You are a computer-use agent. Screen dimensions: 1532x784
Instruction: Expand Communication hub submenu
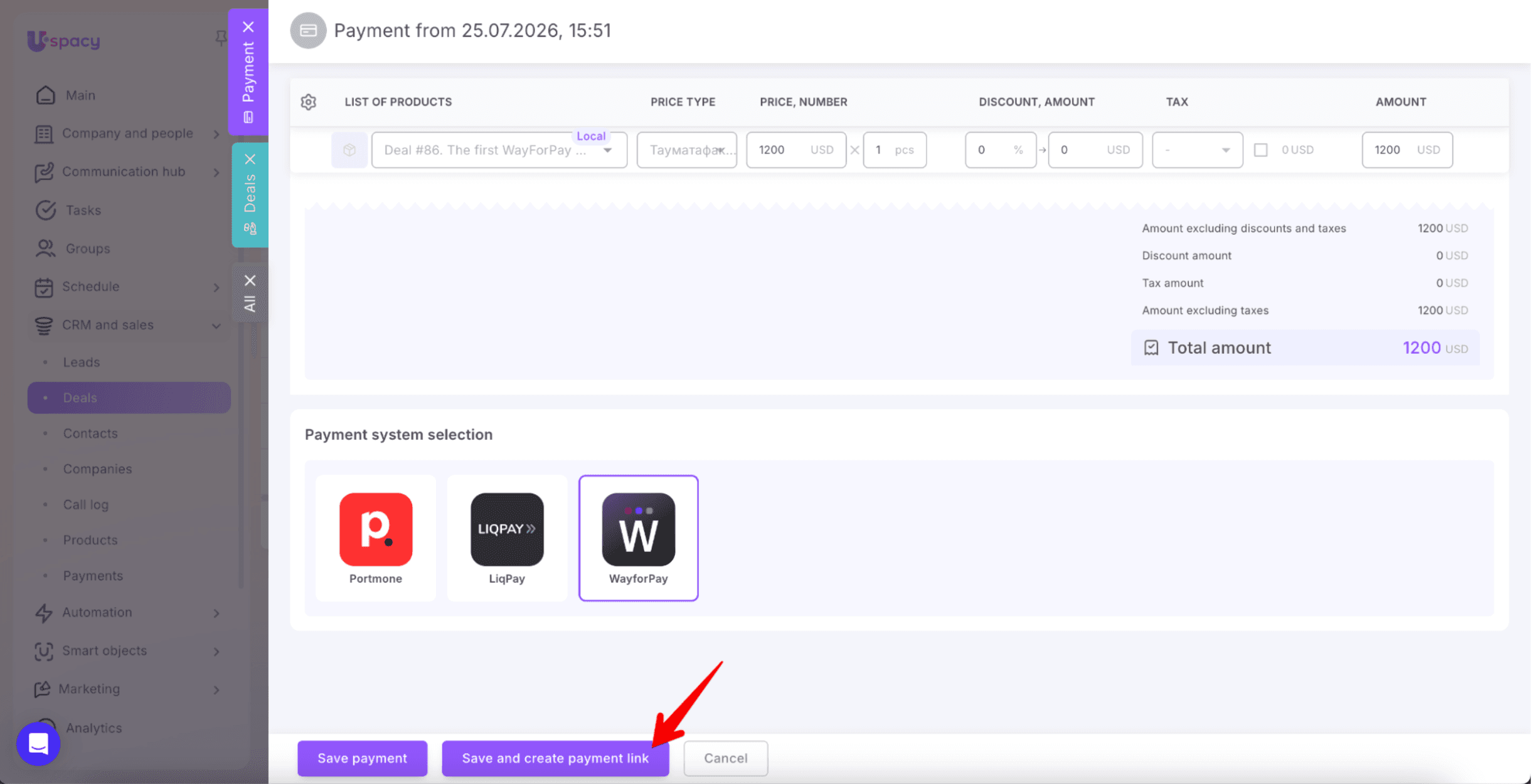coord(216,172)
